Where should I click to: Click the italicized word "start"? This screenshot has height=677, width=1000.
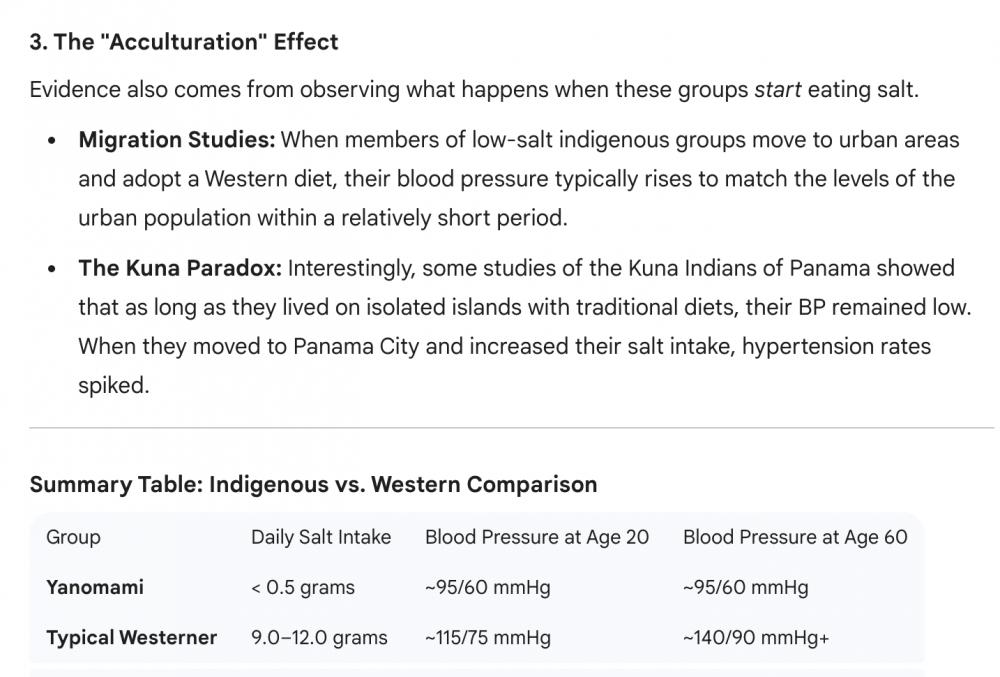coord(777,89)
